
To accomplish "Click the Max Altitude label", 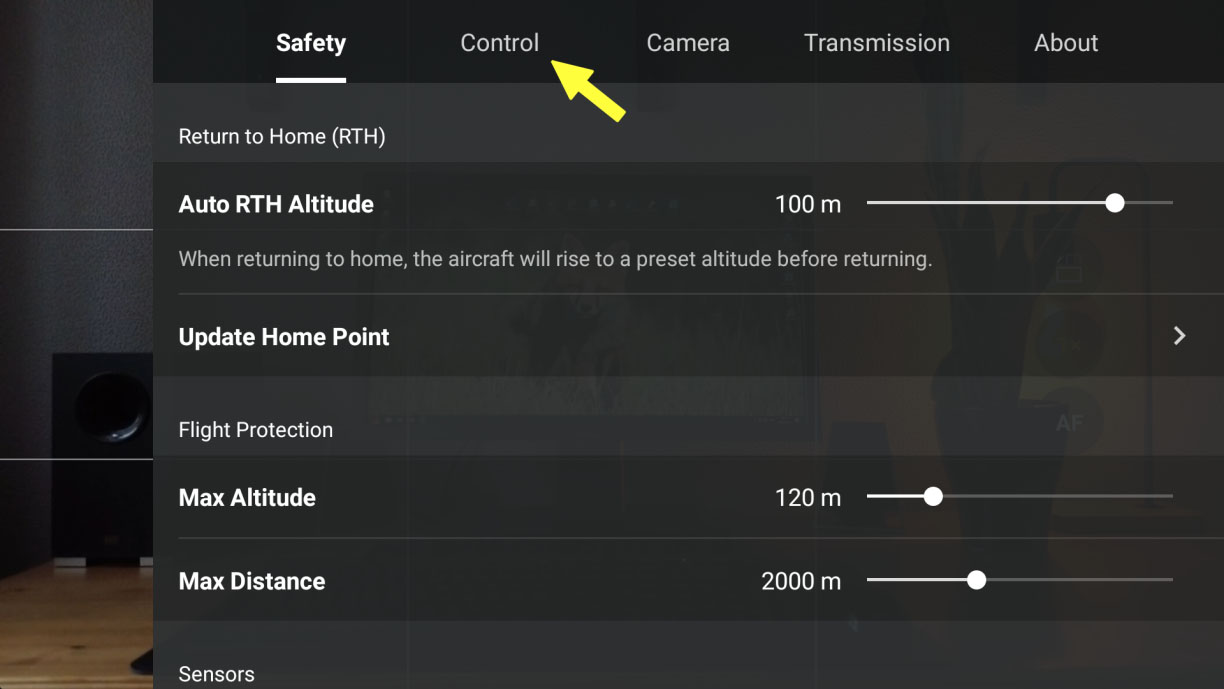I will pyautogui.click(x=247, y=497).
